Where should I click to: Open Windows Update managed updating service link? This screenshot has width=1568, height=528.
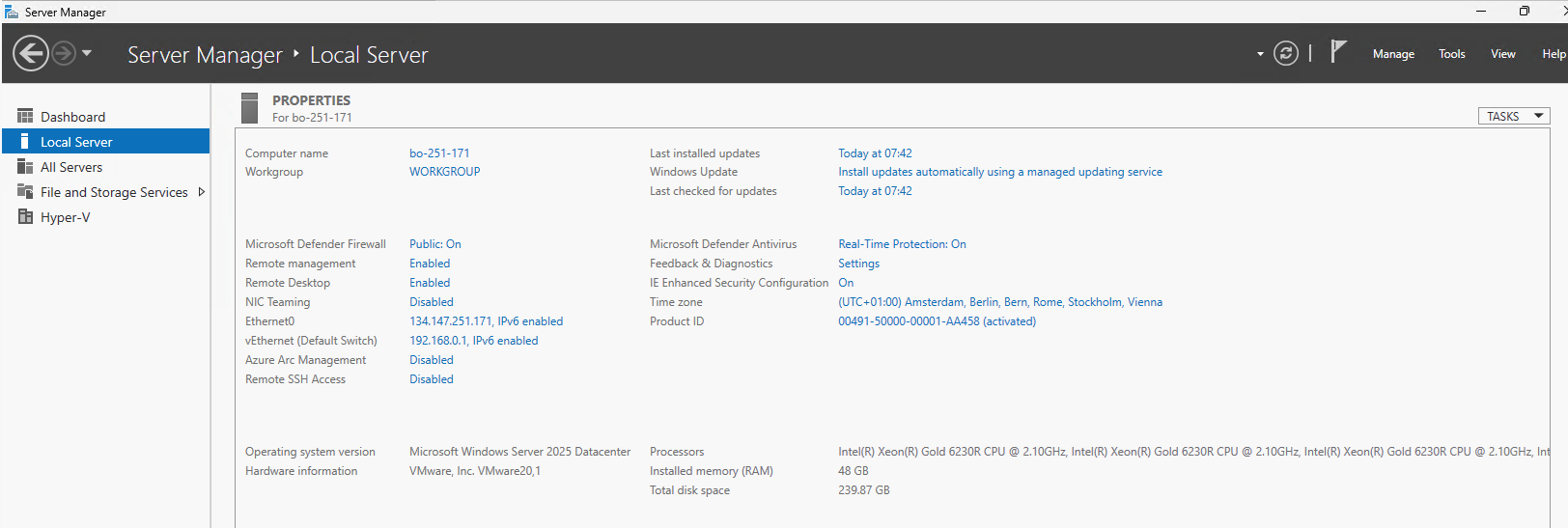click(1000, 172)
